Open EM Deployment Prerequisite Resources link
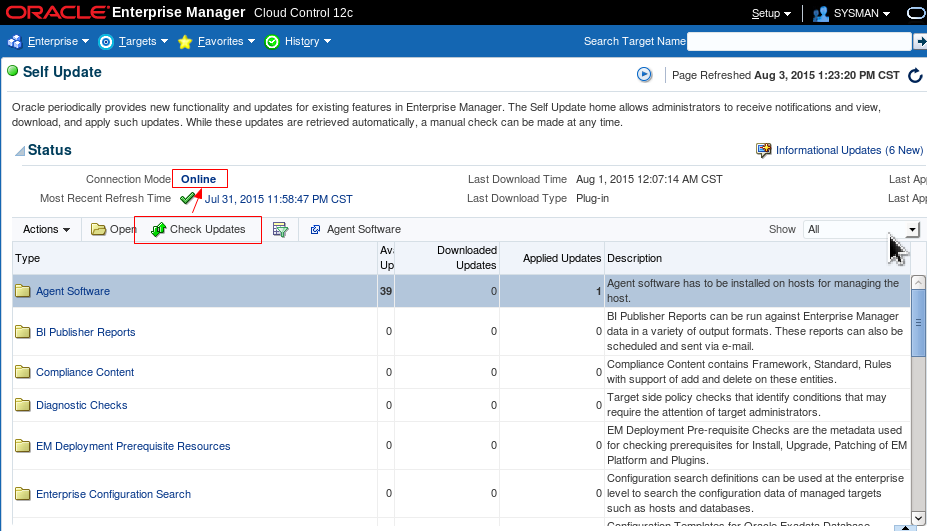927x531 pixels. pos(133,446)
